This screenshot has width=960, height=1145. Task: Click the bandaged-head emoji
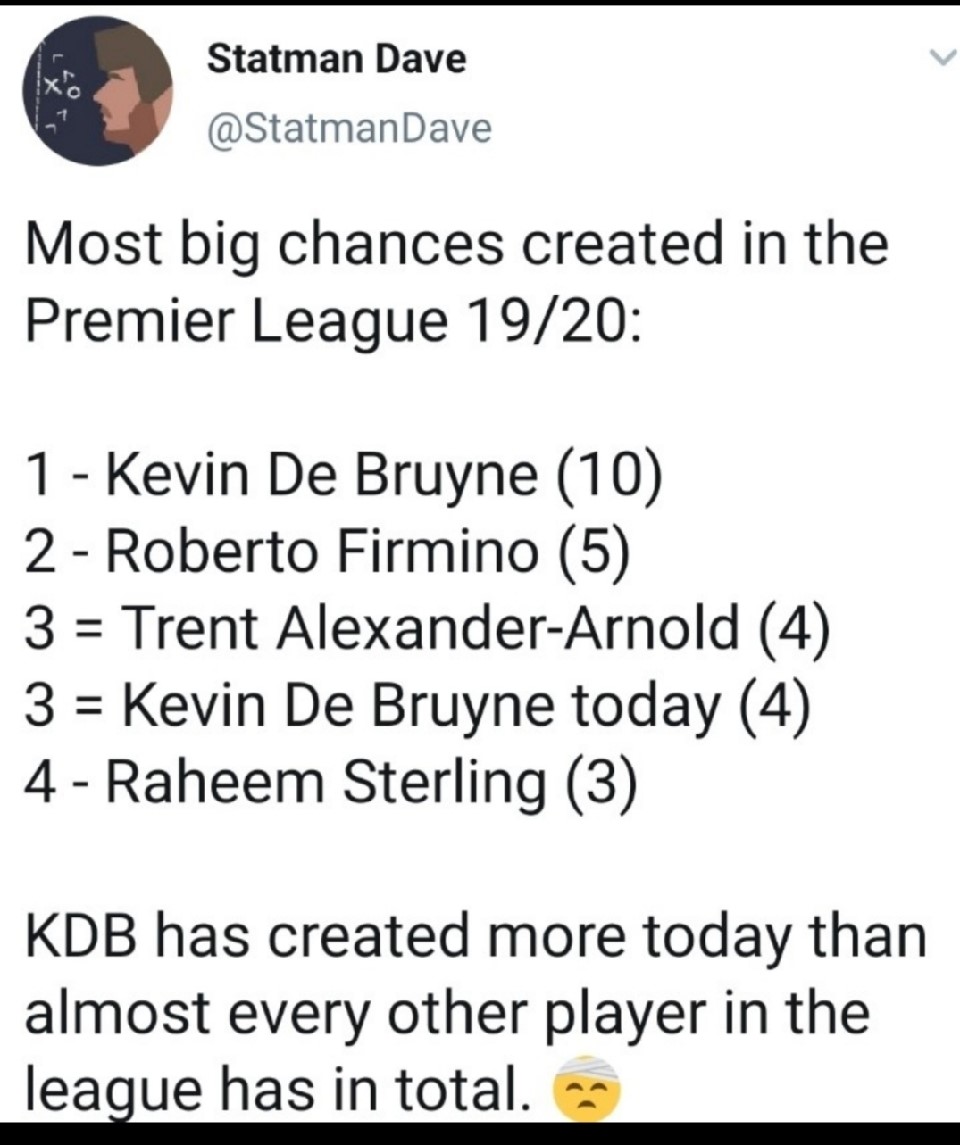(588, 1088)
